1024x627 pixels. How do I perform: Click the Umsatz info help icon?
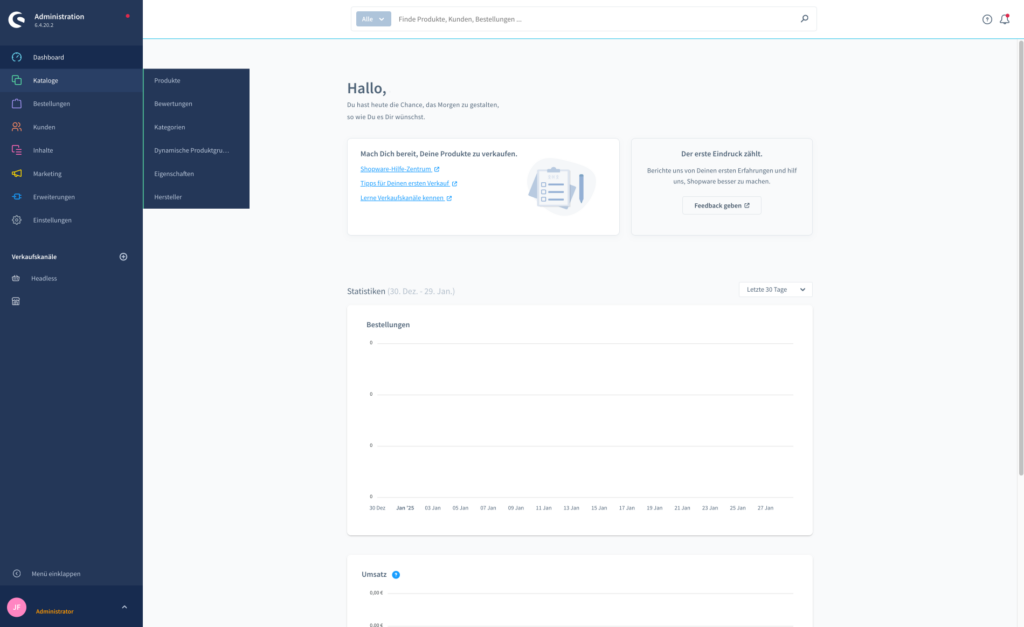point(396,575)
